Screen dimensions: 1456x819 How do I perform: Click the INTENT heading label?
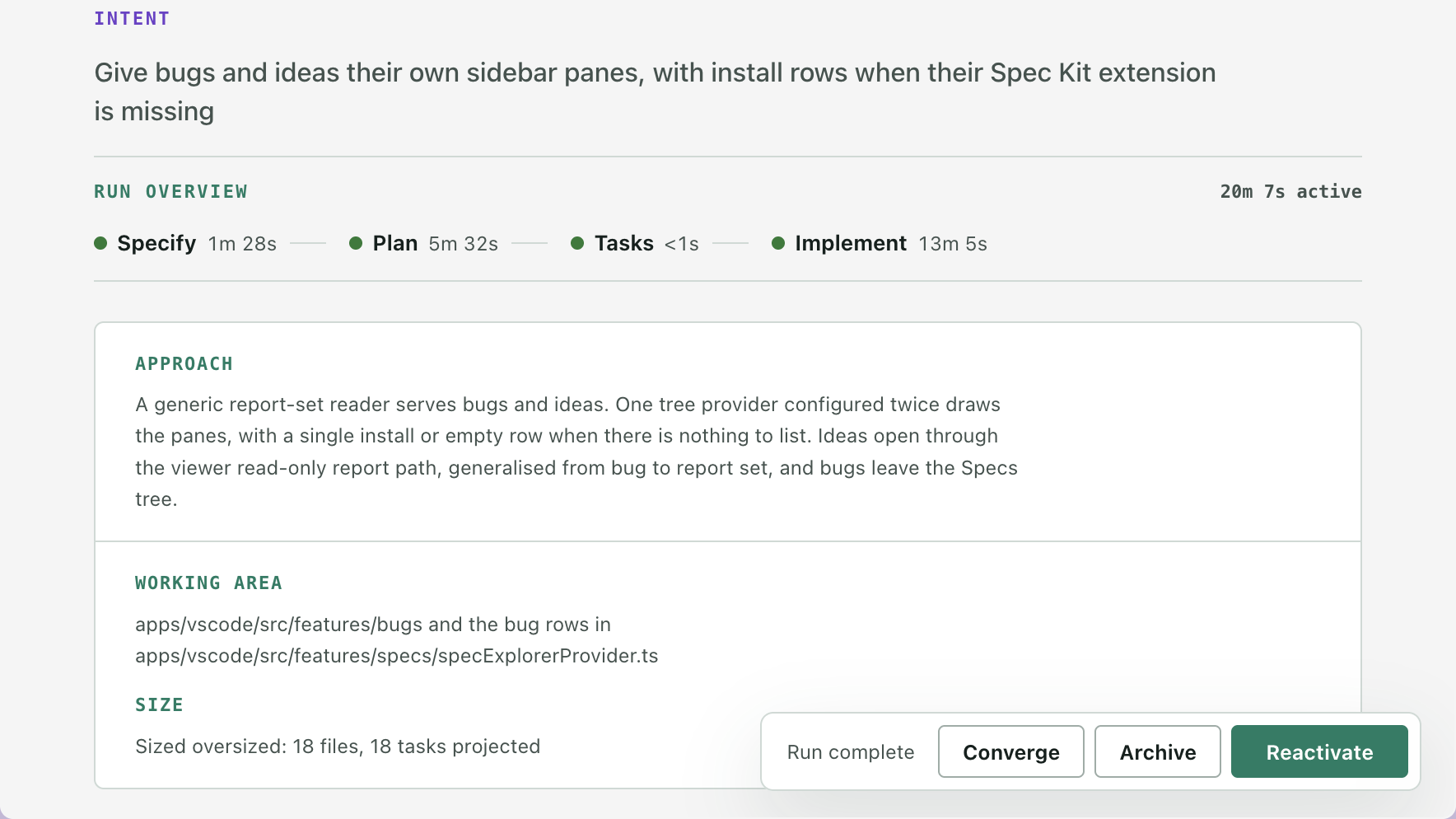[x=132, y=18]
